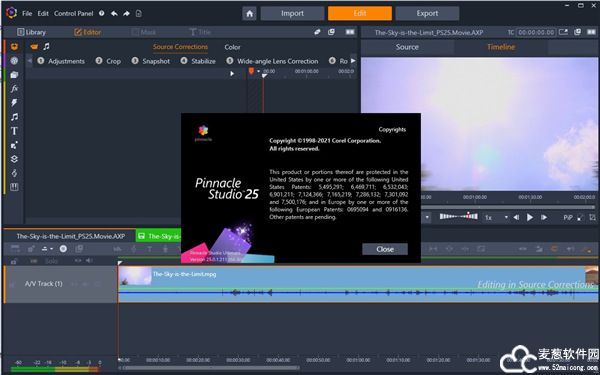The height and width of the screenshot is (375, 600).
Task: Click the sound disc sidebar icon
Action: [14, 60]
